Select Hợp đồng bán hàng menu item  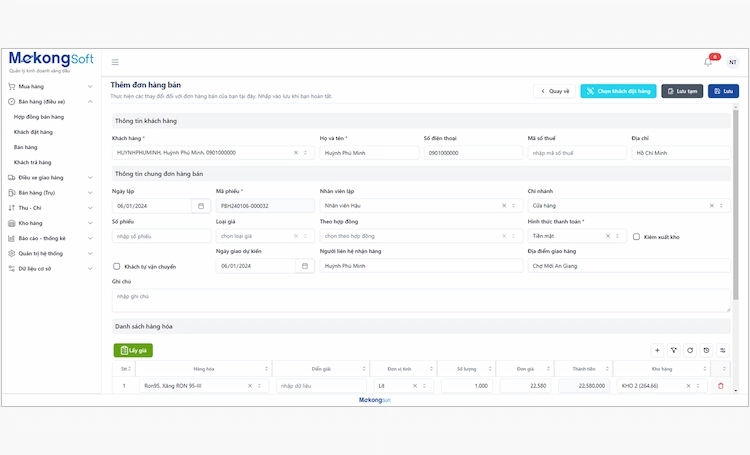[39, 117]
